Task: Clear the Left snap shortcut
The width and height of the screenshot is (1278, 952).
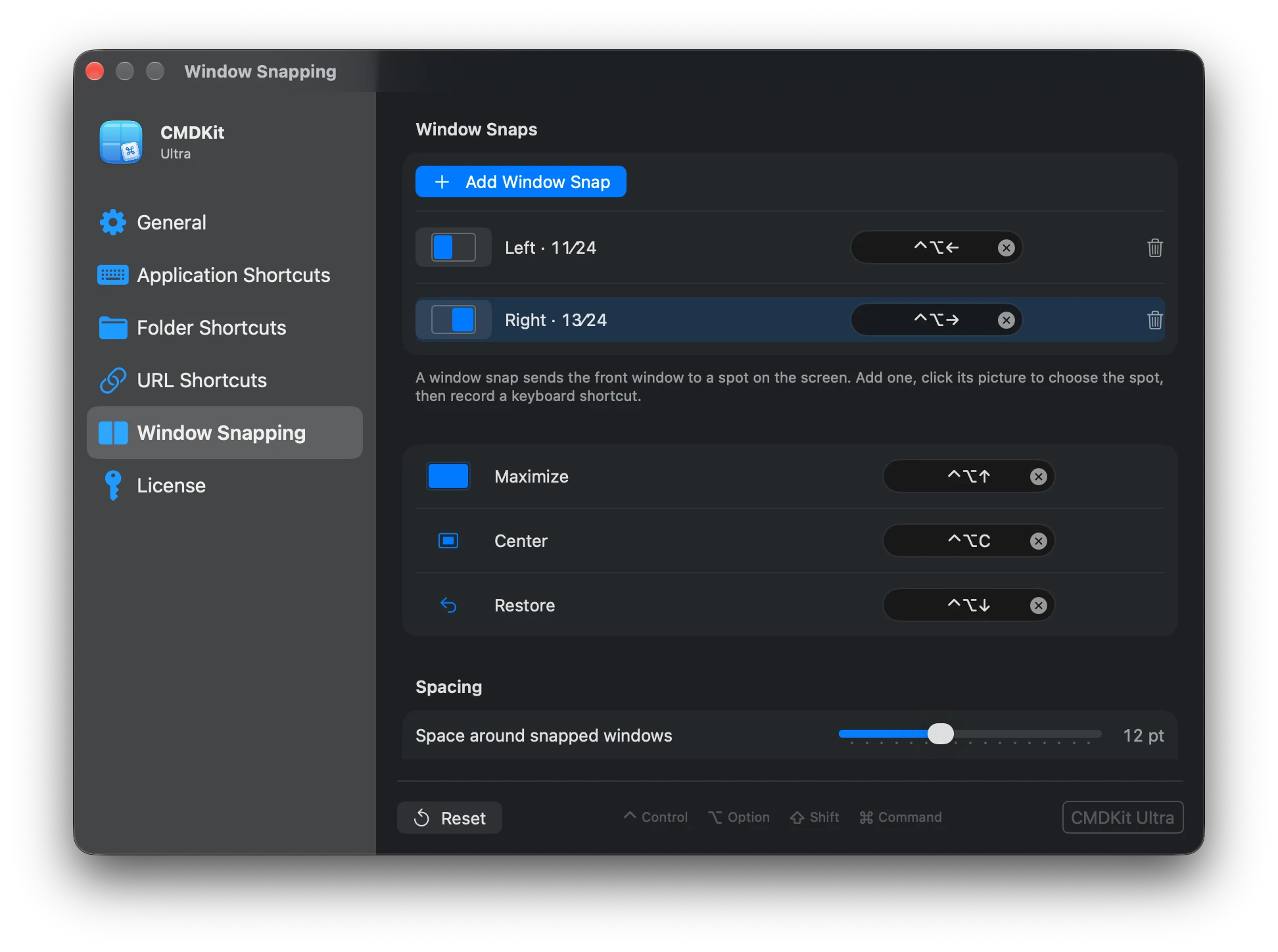Action: pos(1006,248)
